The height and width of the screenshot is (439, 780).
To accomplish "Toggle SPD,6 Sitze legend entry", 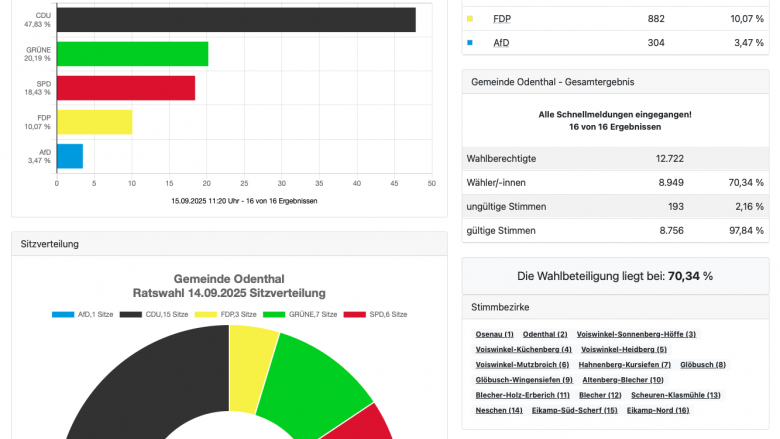I will 376,314.
